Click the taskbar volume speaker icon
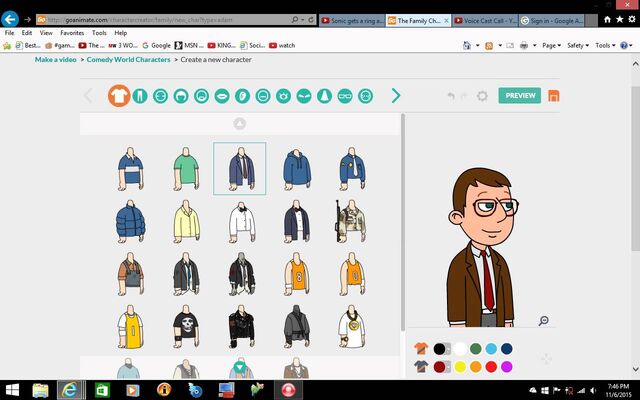The image size is (640, 400). point(593,391)
